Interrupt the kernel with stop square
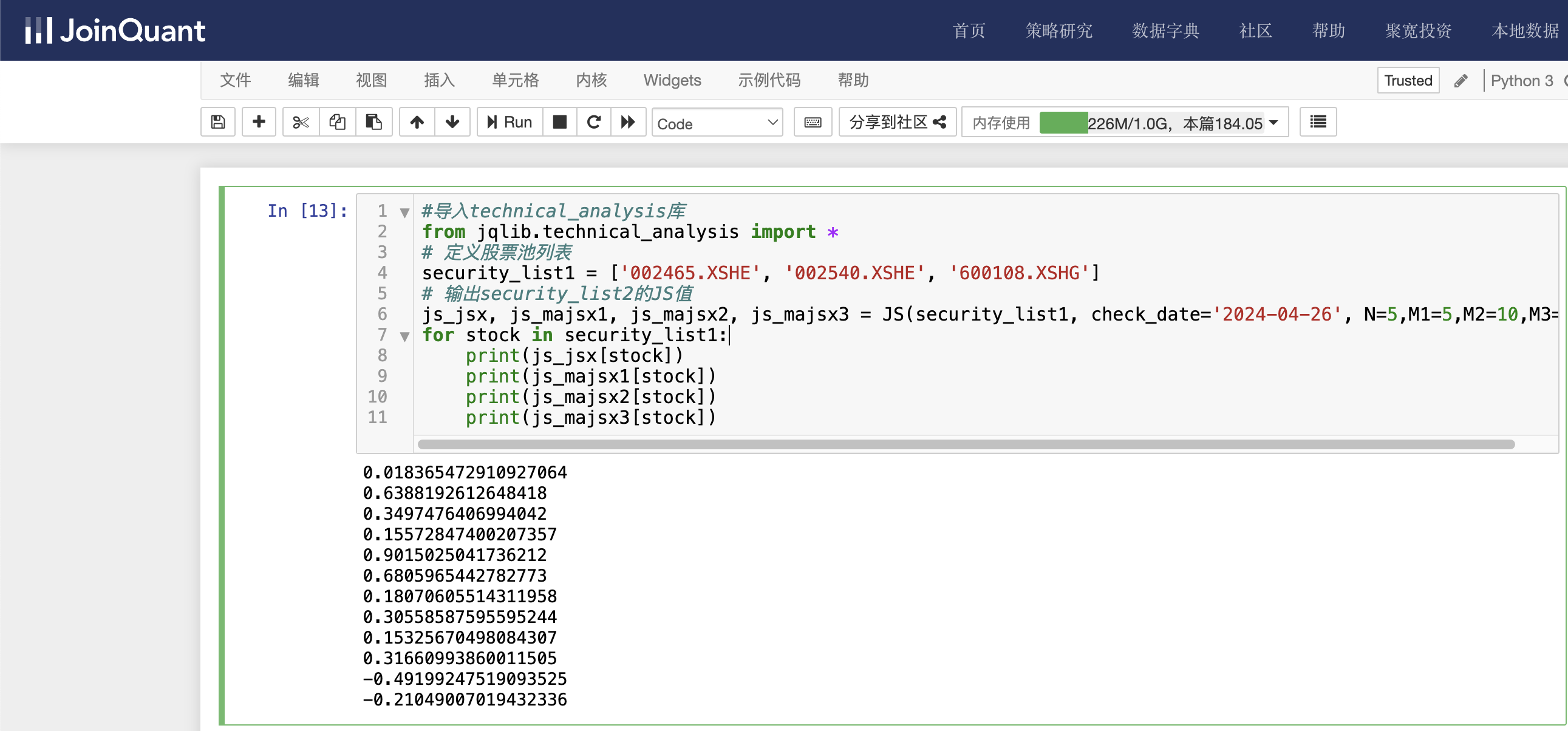The image size is (1568, 731). coord(560,123)
